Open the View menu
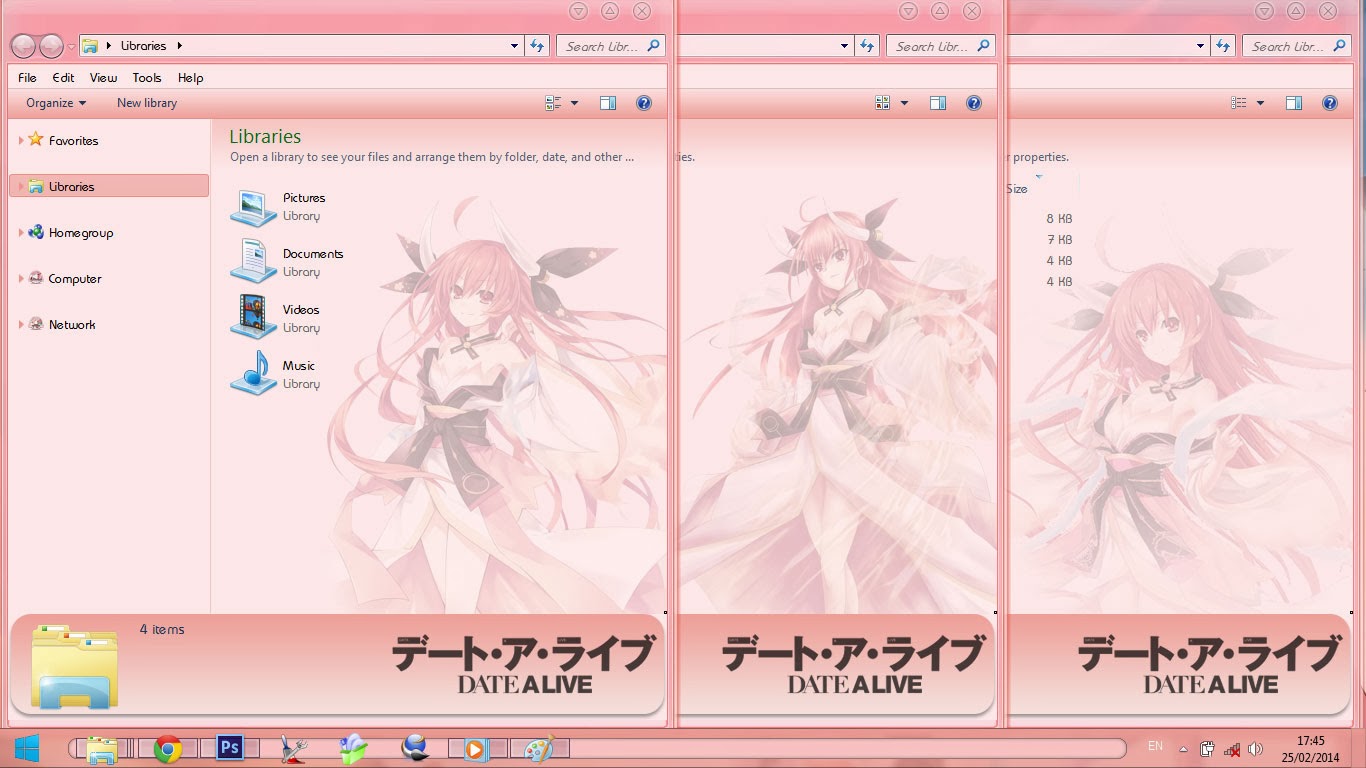The width and height of the screenshot is (1366, 768). click(103, 78)
